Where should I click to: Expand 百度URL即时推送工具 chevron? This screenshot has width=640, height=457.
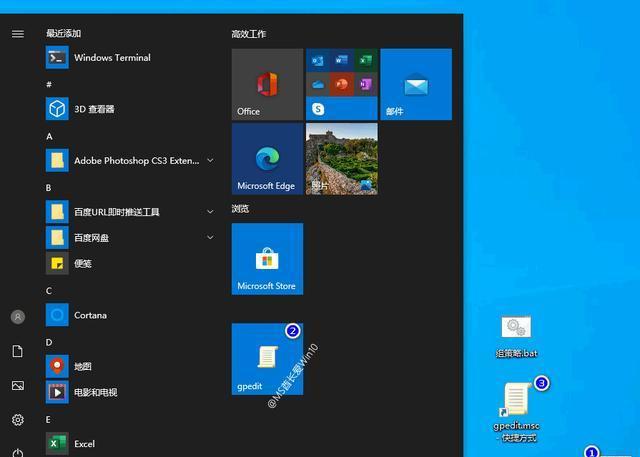(210, 211)
